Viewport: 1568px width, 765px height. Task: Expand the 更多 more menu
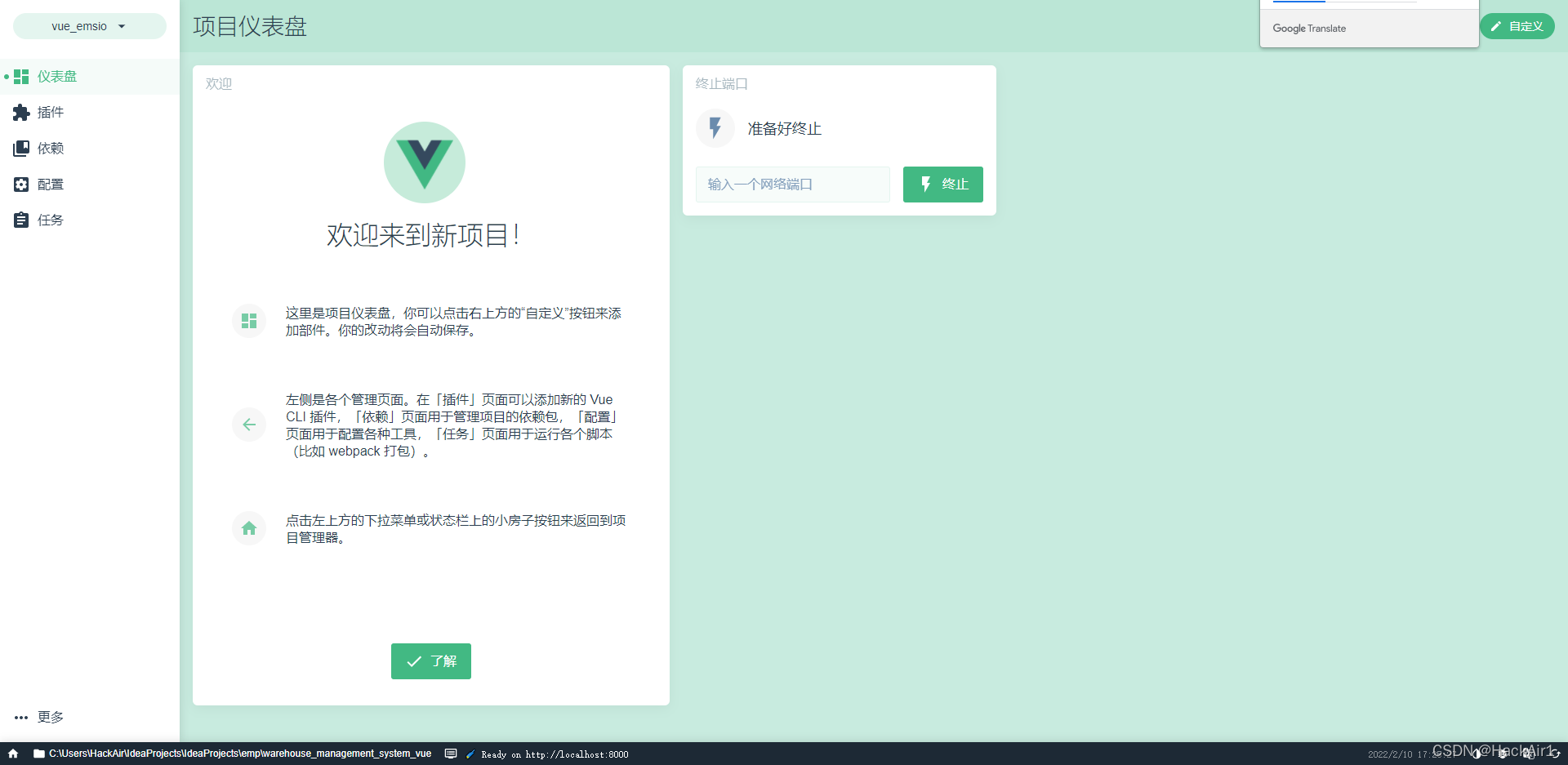click(x=90, y=717)
